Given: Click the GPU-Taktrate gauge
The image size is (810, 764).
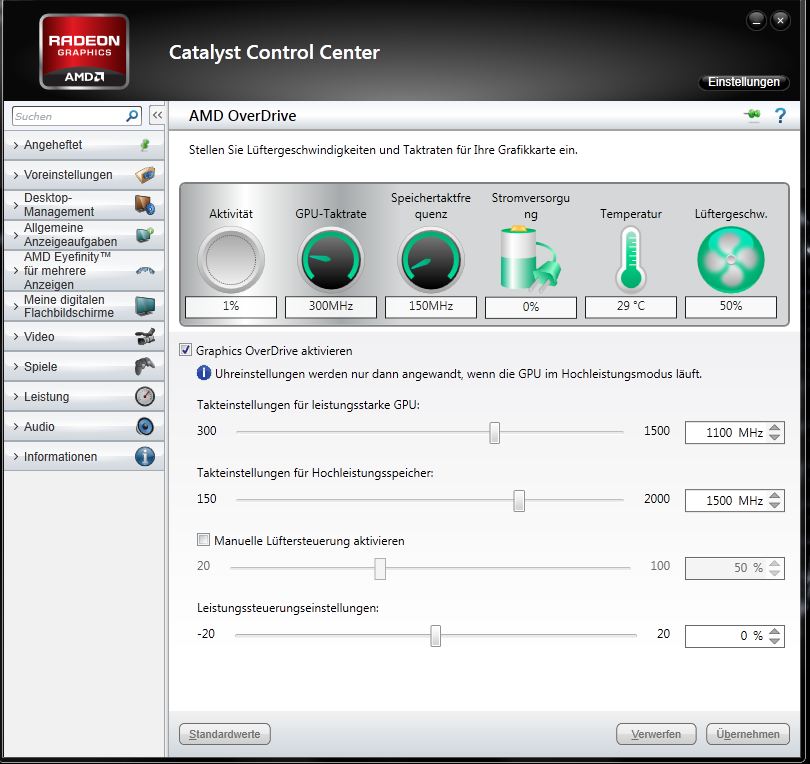Looking at the screenshot, I should click(x=331, y=260).
